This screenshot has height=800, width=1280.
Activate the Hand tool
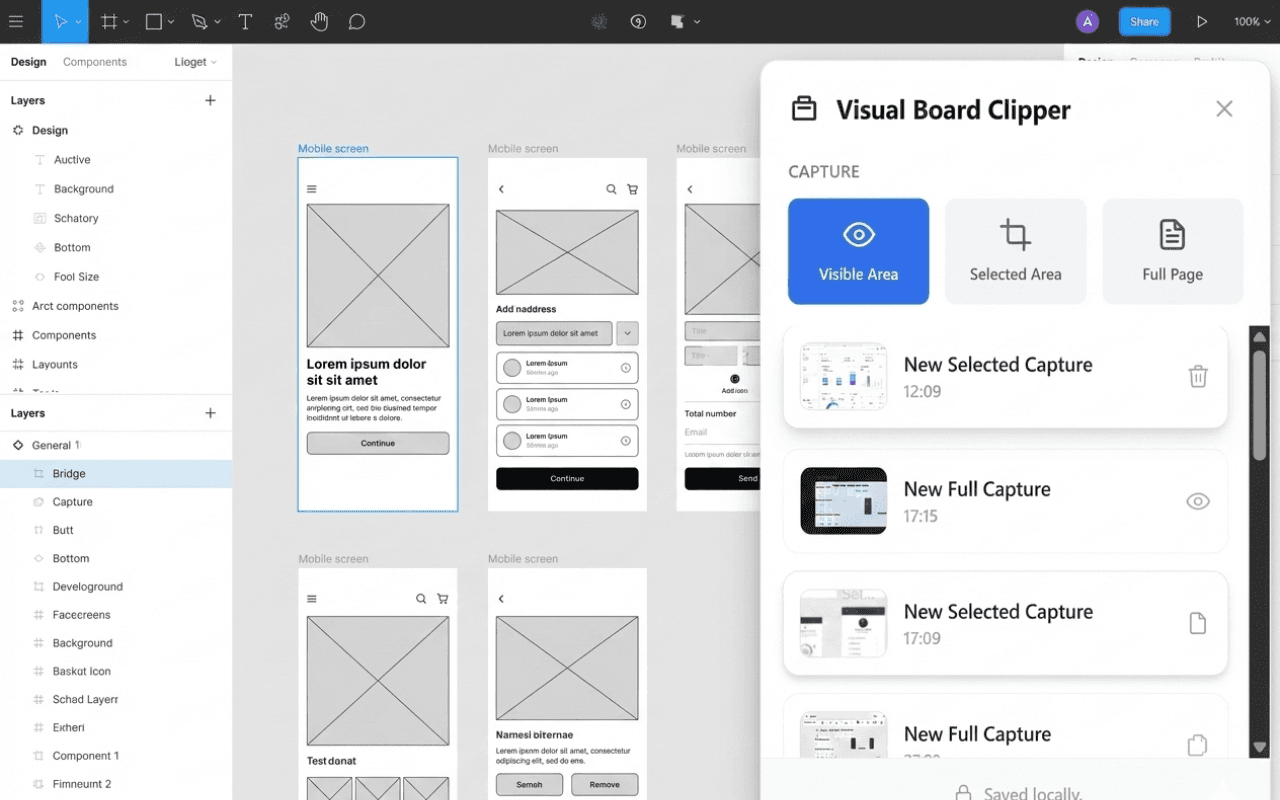(319, 20)
